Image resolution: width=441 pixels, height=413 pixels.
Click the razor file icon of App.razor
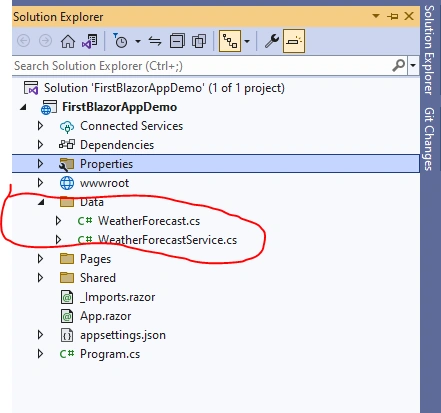pyautogui.click(x=67, y=316)
